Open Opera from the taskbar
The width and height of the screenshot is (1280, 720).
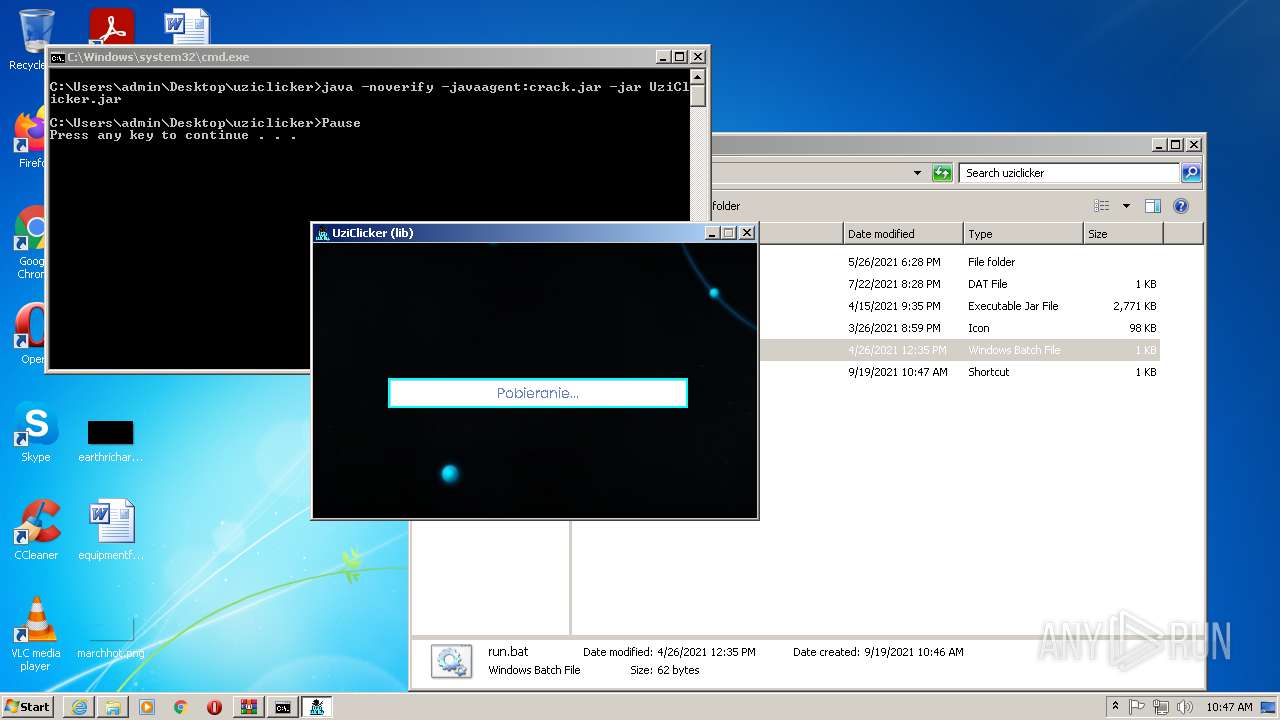click(215, 707)
